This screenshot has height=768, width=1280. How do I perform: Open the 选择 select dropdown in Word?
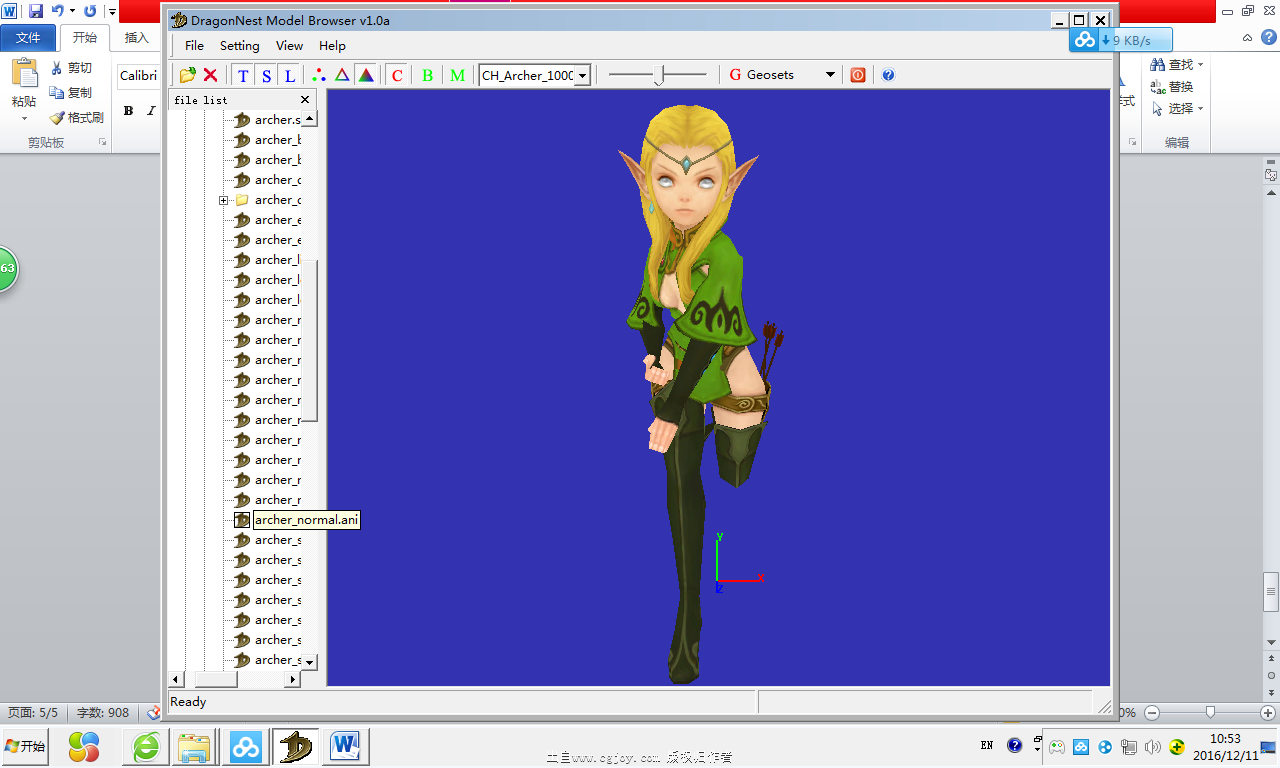1177,109
